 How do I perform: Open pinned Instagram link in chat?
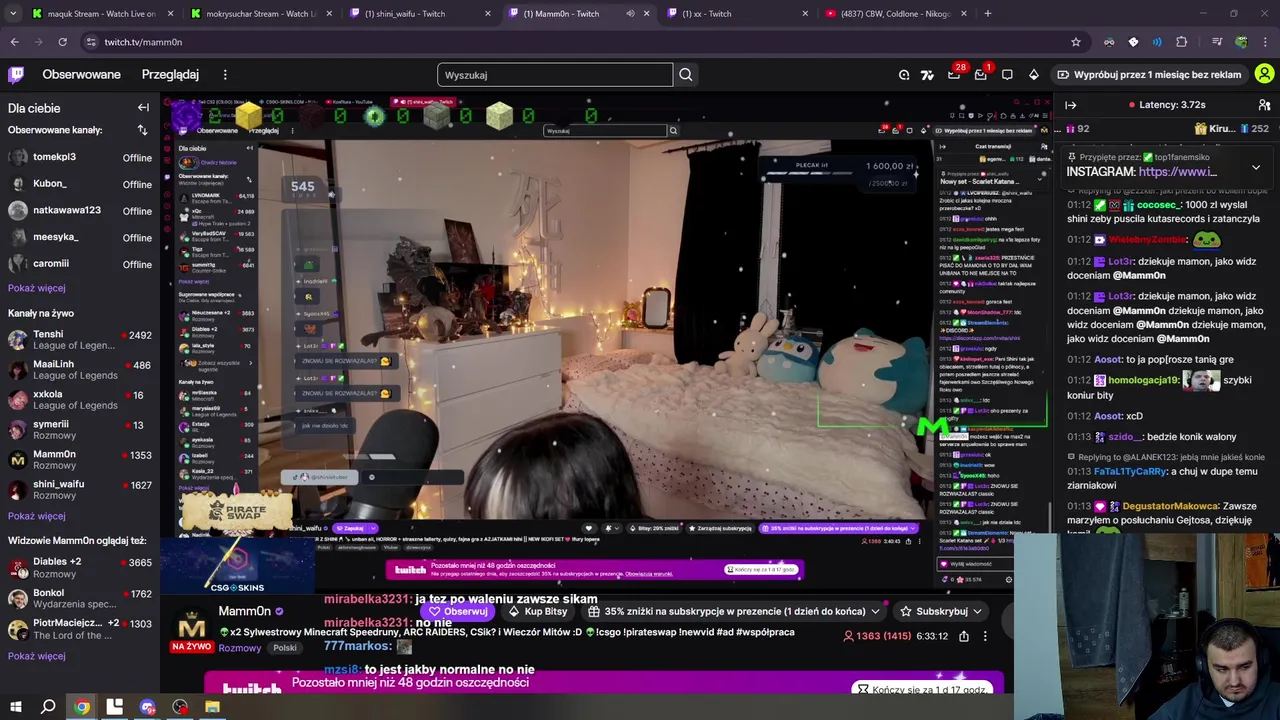1177,172
